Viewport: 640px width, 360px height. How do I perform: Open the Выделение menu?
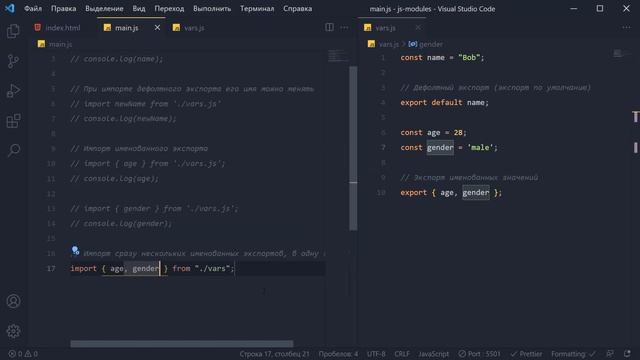pyautogui.click(x=104, y=8)
